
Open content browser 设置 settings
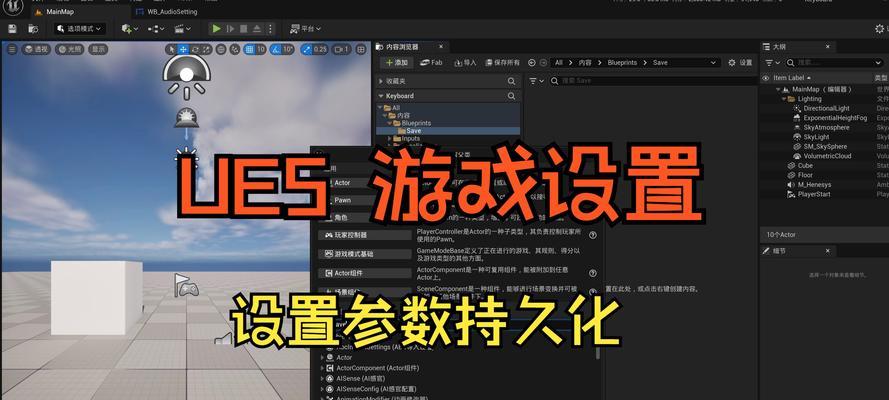pyautogui.click(x=740, y=63)
